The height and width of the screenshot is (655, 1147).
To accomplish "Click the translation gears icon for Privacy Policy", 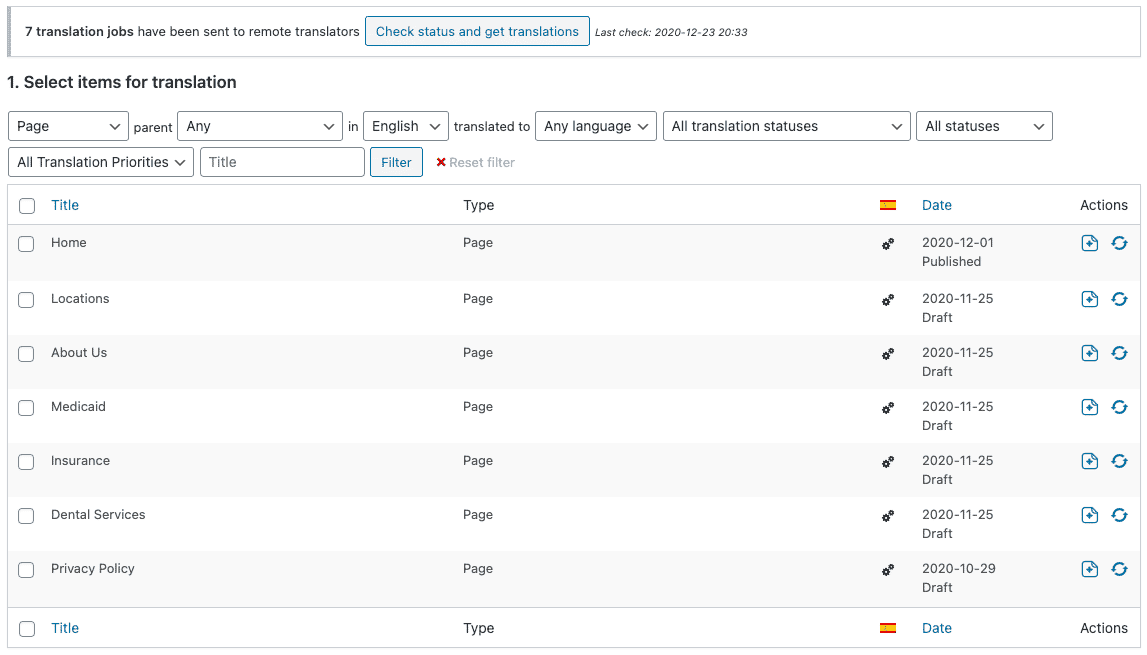I will 887,570.
